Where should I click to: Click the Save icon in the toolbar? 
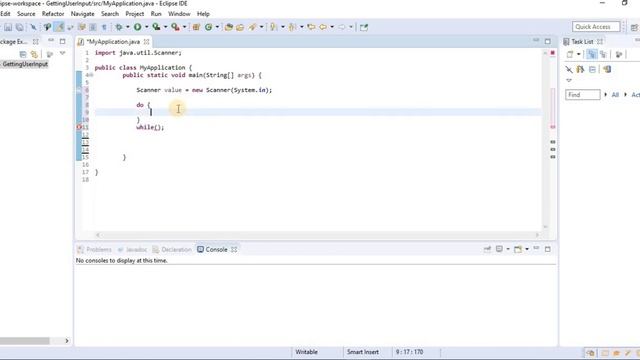8,27
